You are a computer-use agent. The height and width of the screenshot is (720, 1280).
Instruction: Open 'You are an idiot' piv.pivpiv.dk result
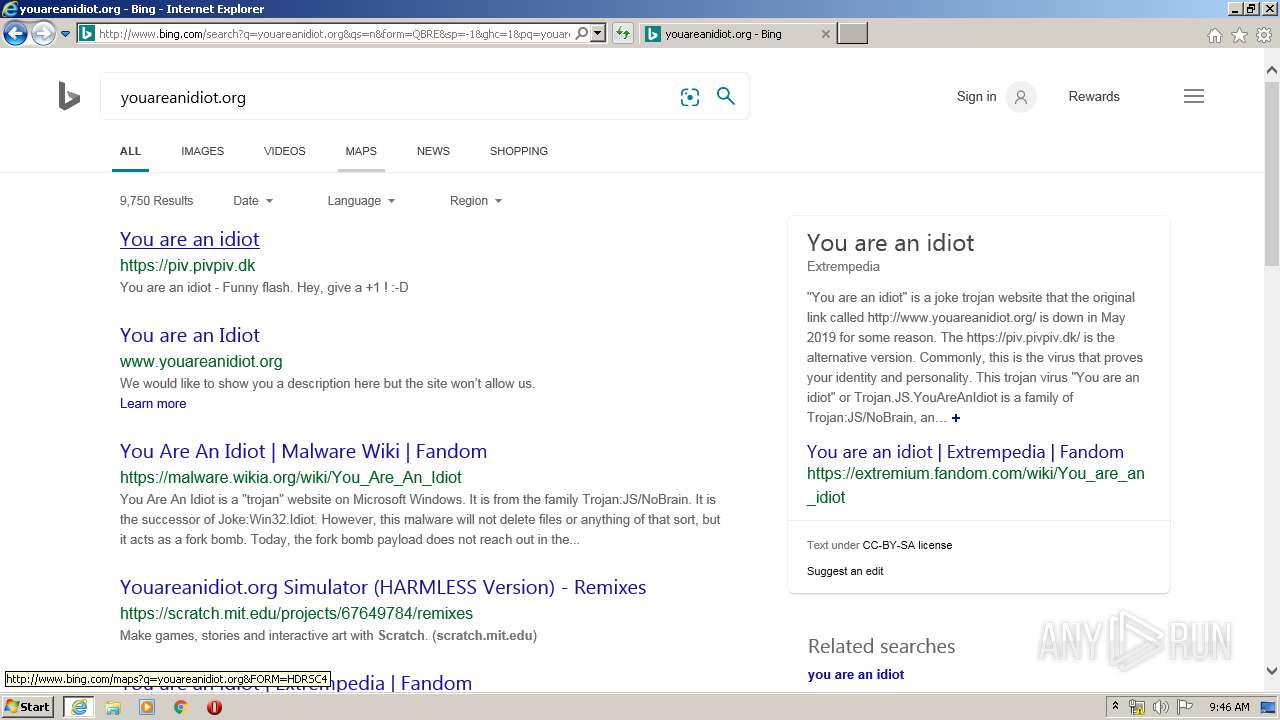pyautogui.click(x=189, y=239)
